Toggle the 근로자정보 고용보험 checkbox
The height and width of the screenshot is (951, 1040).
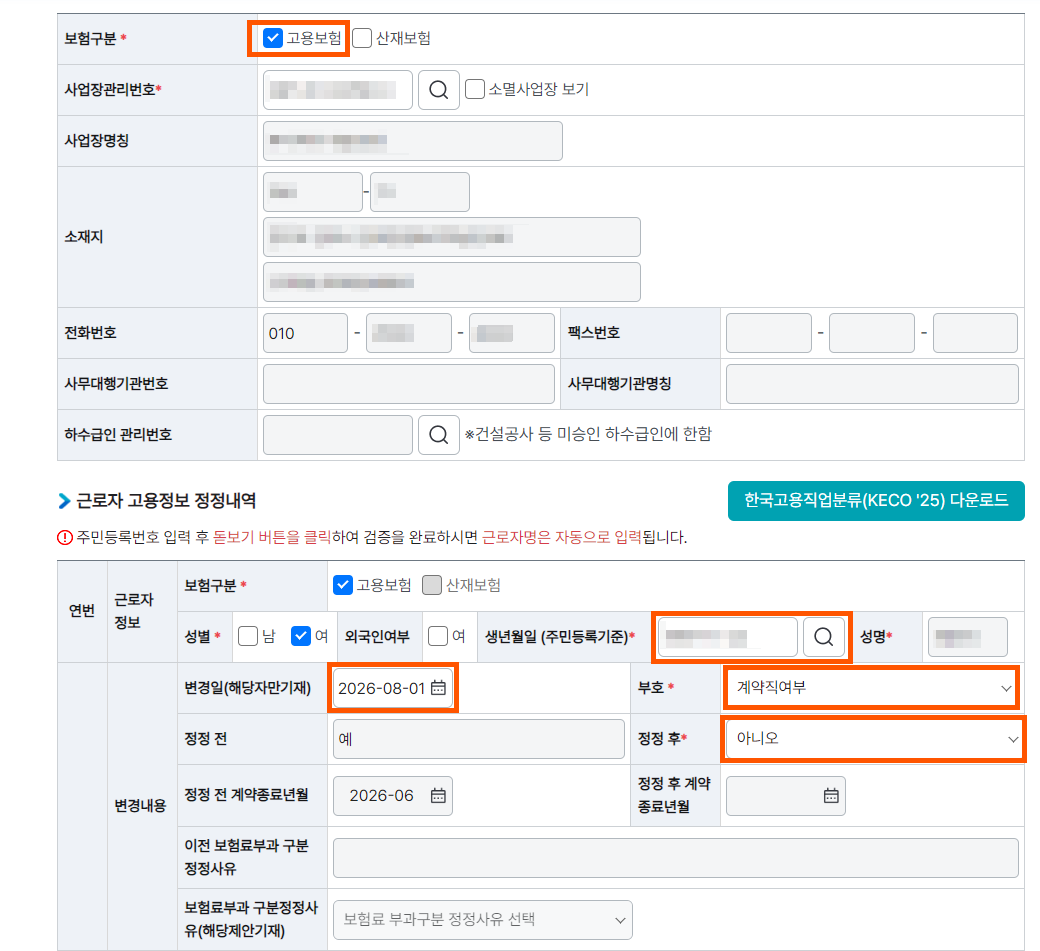(343, 585)
